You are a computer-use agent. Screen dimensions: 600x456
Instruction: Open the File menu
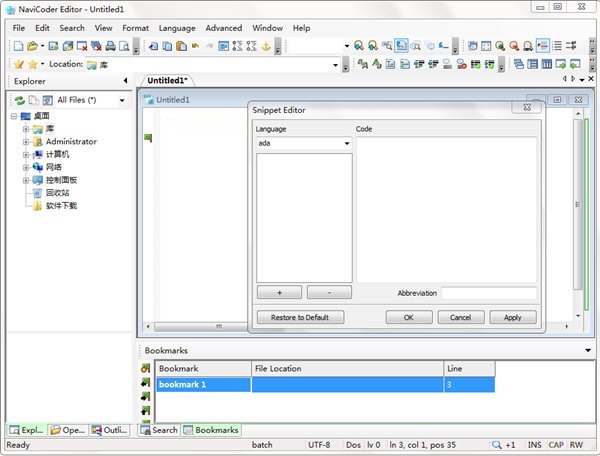(19, 28)
